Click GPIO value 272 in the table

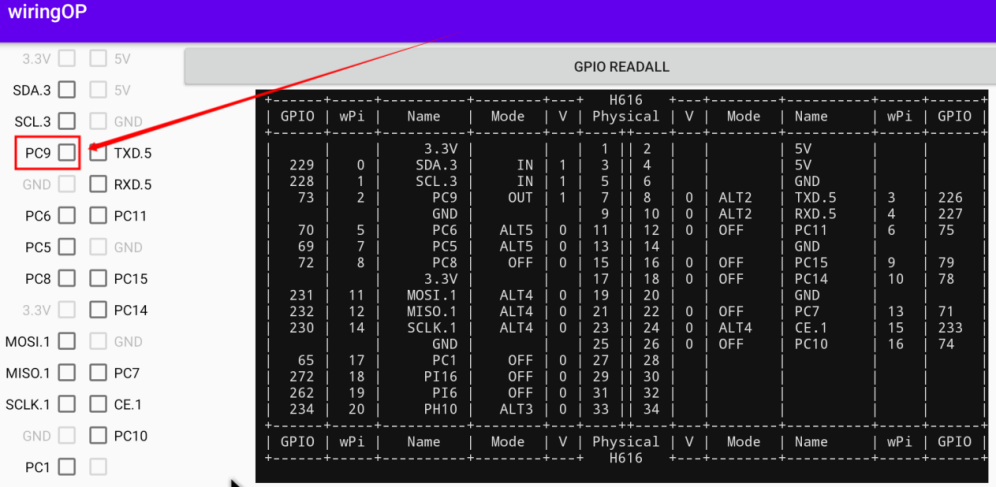click(302, 377)
